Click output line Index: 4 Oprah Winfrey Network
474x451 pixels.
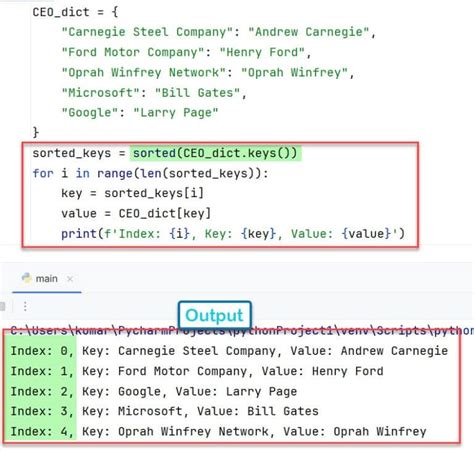click(x=219, y=431)
